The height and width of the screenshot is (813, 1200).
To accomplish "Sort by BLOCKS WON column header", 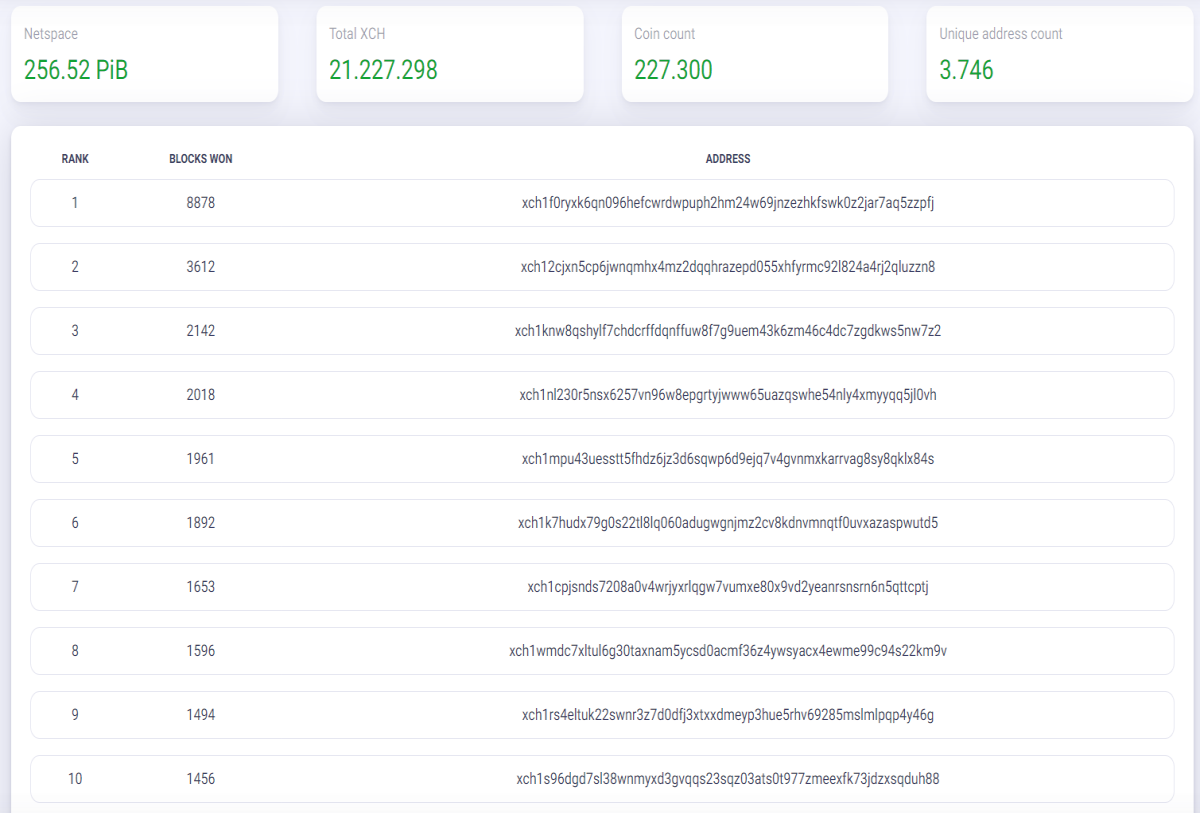I will pos(201,159).
